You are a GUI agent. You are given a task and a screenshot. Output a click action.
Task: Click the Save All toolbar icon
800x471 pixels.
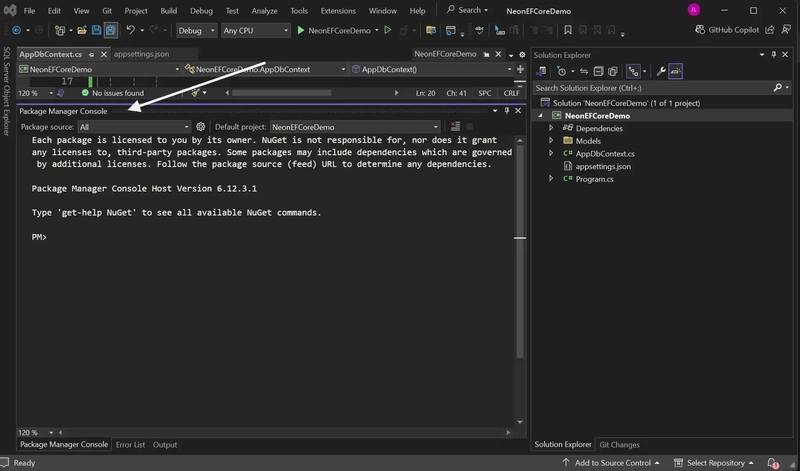click(111, 30)
